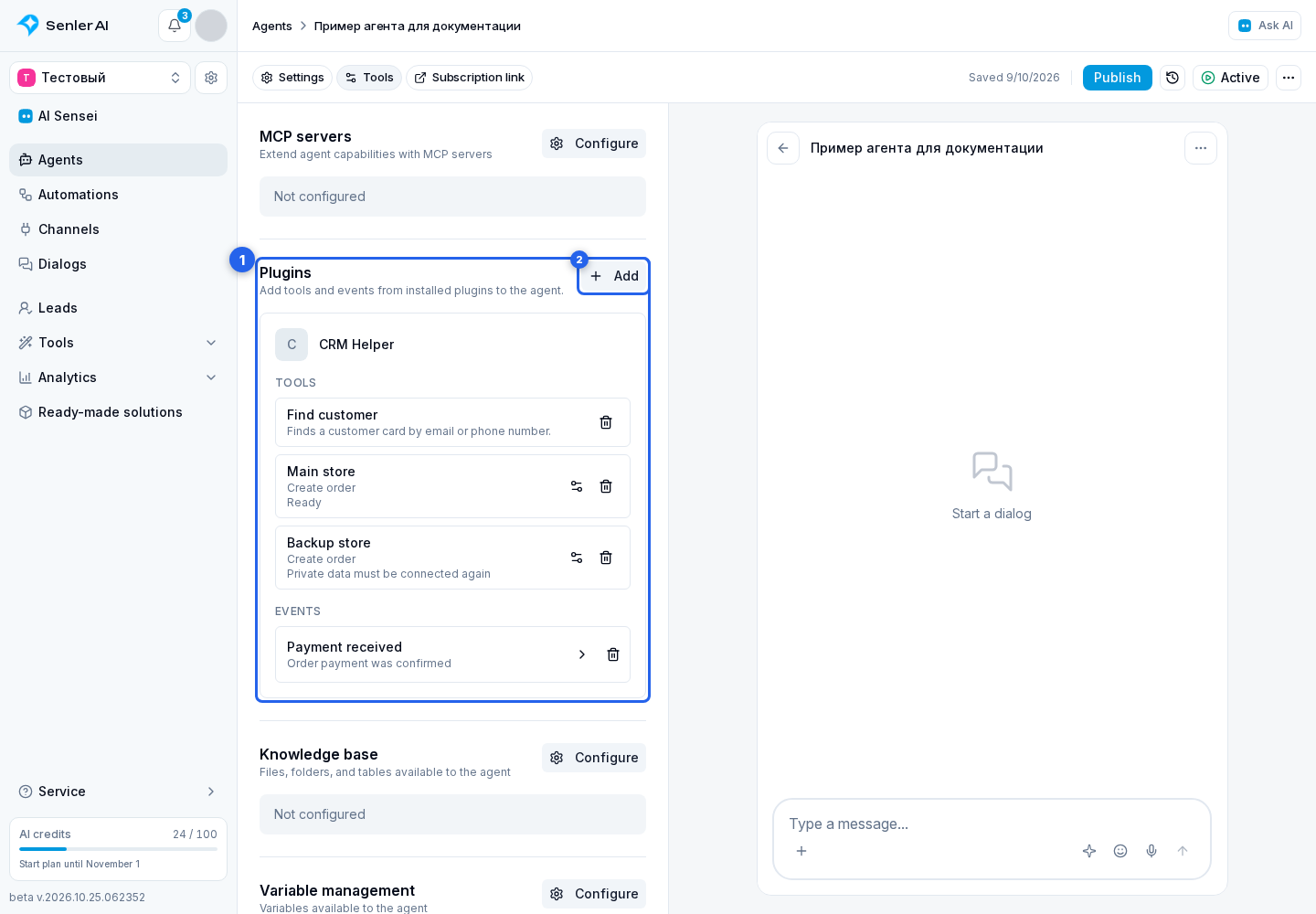This screenshot has width=1316, height=914.
Task: Configure Variable management
Action: pos(594,894)
